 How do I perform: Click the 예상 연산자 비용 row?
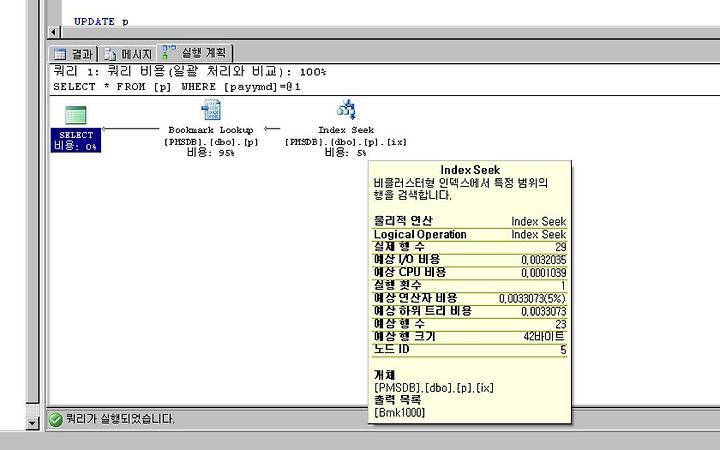(x=470, y=298)
